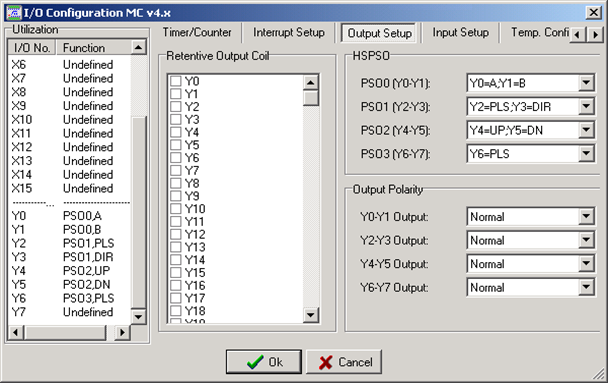
Task: Click the Y4=UP;Y5=DN value field
Action: (x=523, y=130)
